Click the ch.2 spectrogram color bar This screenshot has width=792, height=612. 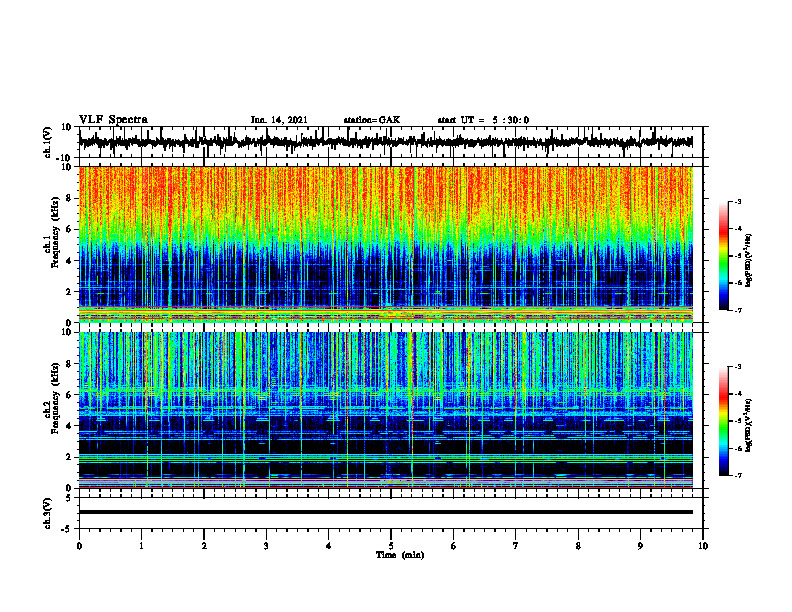(x=723, y=421)
